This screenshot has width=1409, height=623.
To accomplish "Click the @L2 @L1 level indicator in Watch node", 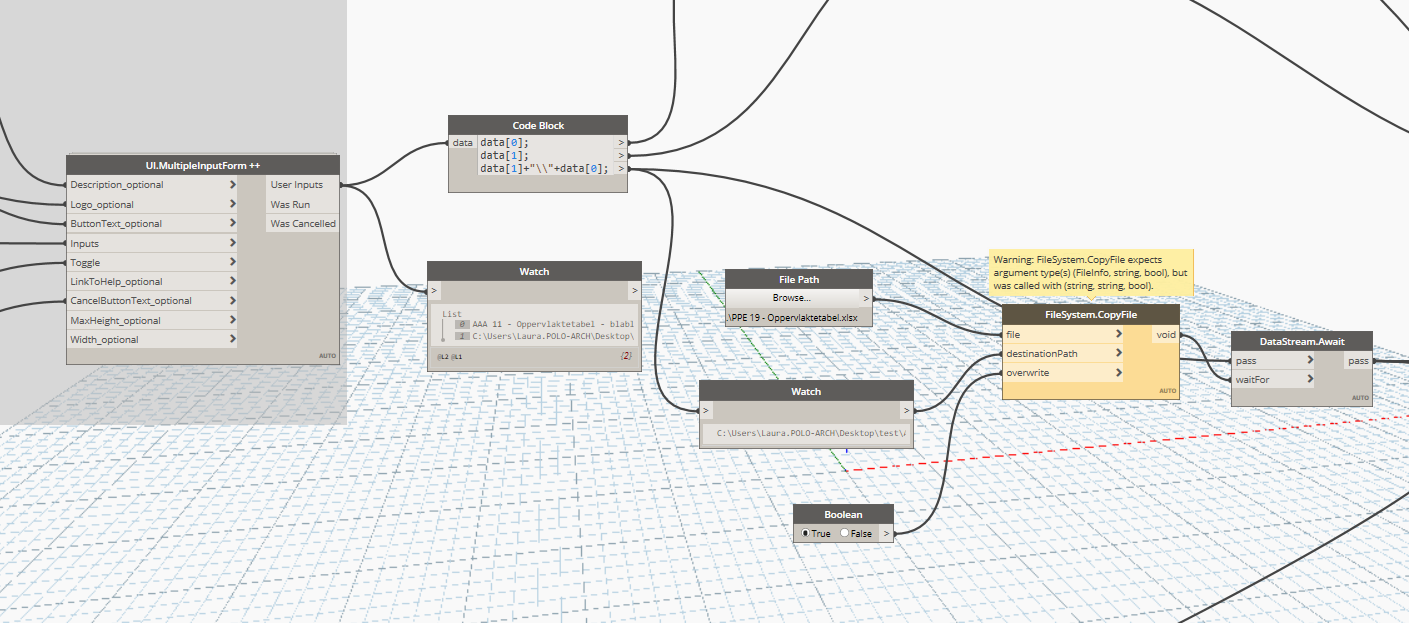I will coord(450,356).
